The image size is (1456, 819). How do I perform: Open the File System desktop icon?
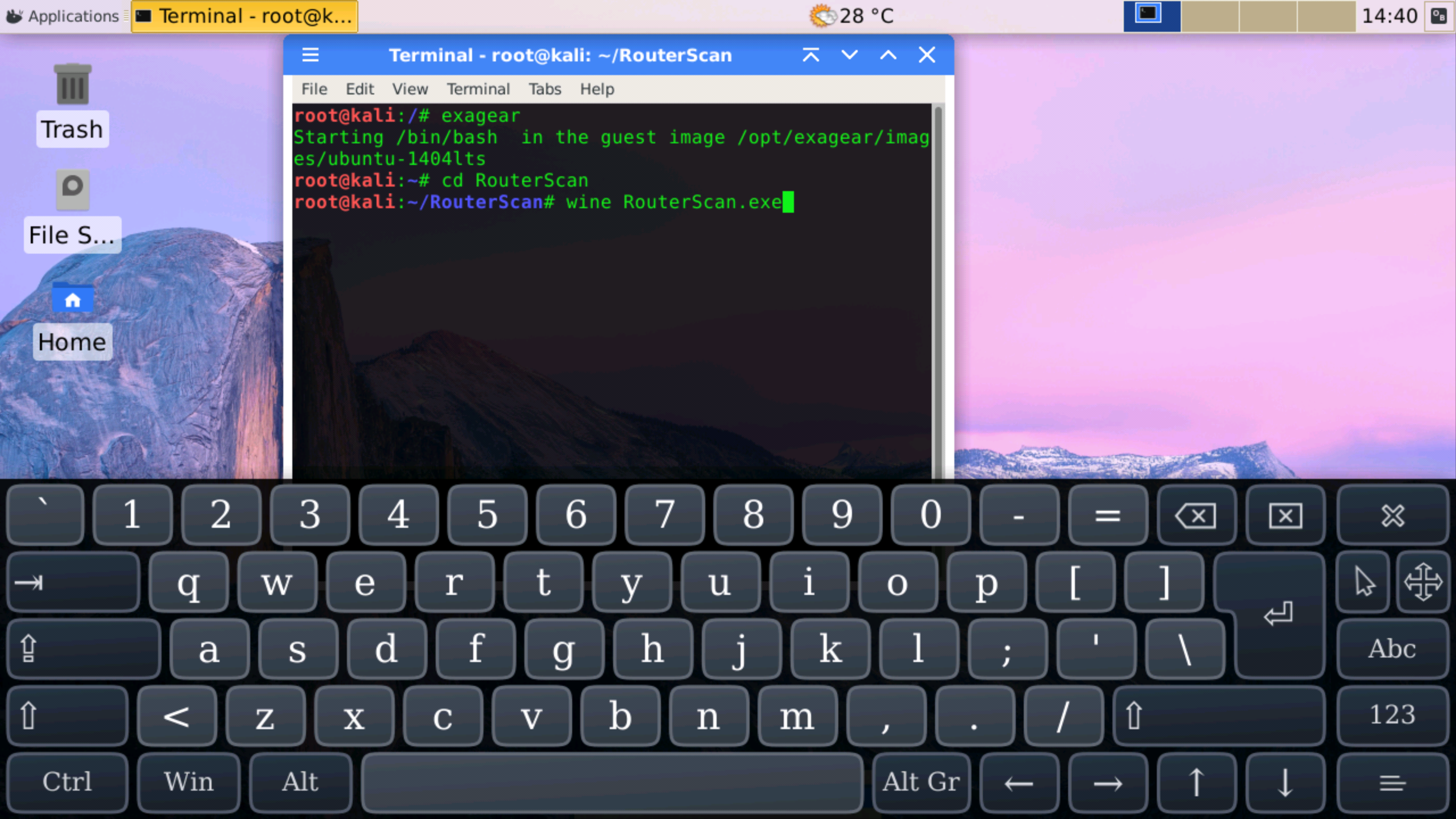[72, 191]
